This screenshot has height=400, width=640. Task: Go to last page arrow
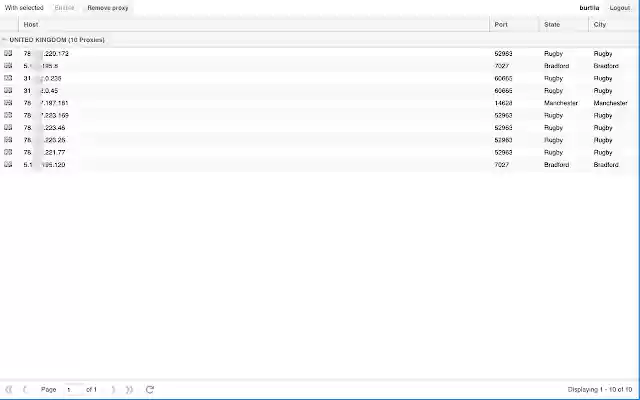[x=129, y=389]
